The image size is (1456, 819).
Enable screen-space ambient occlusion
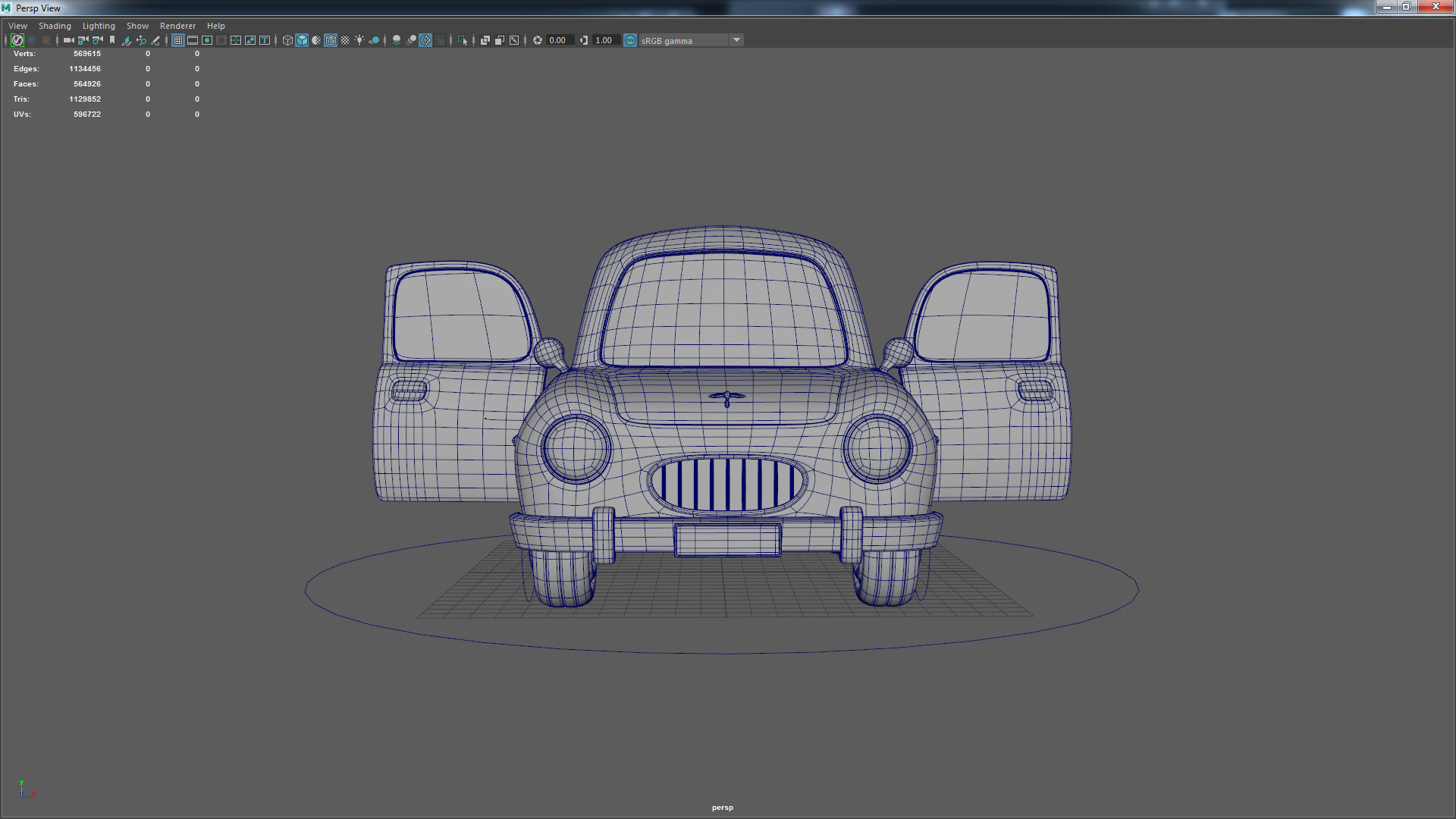(x=397, y=40)
